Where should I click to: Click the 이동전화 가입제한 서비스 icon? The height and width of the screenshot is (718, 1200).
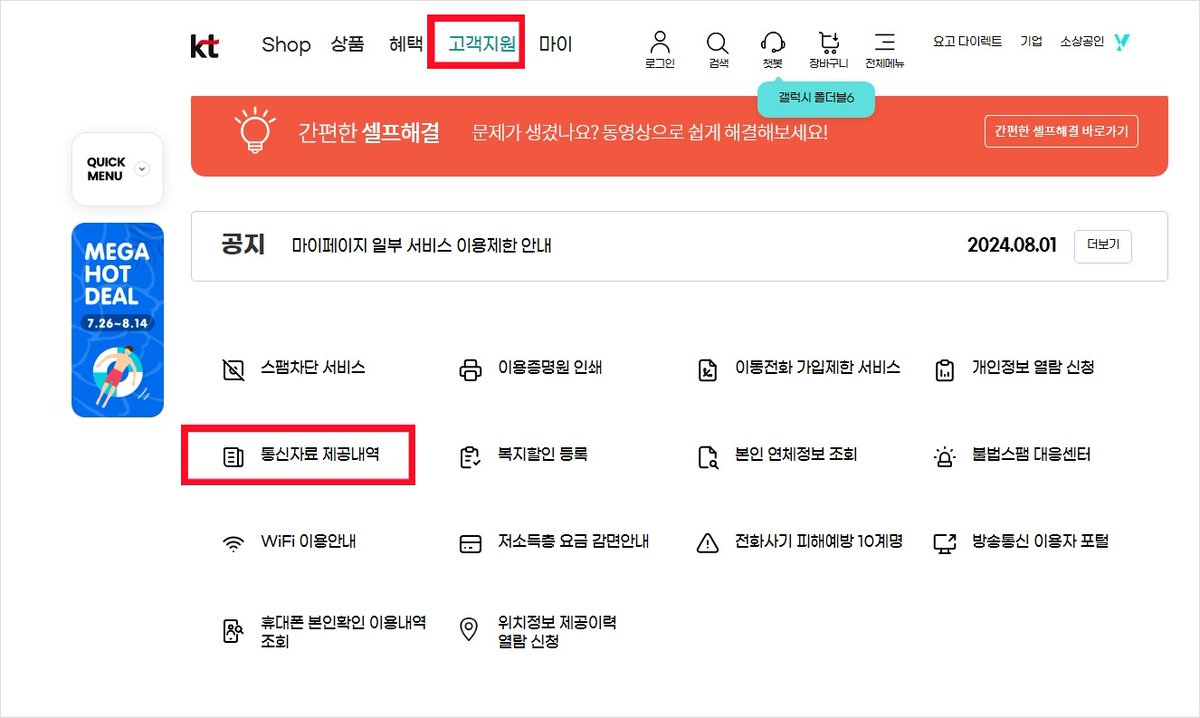(707, 369)
